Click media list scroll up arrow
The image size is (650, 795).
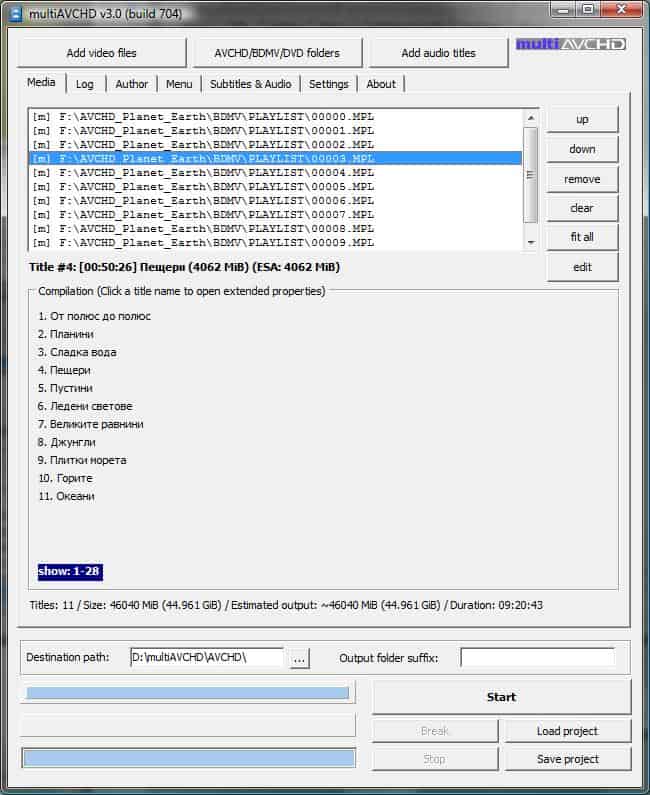pos(531,118)
